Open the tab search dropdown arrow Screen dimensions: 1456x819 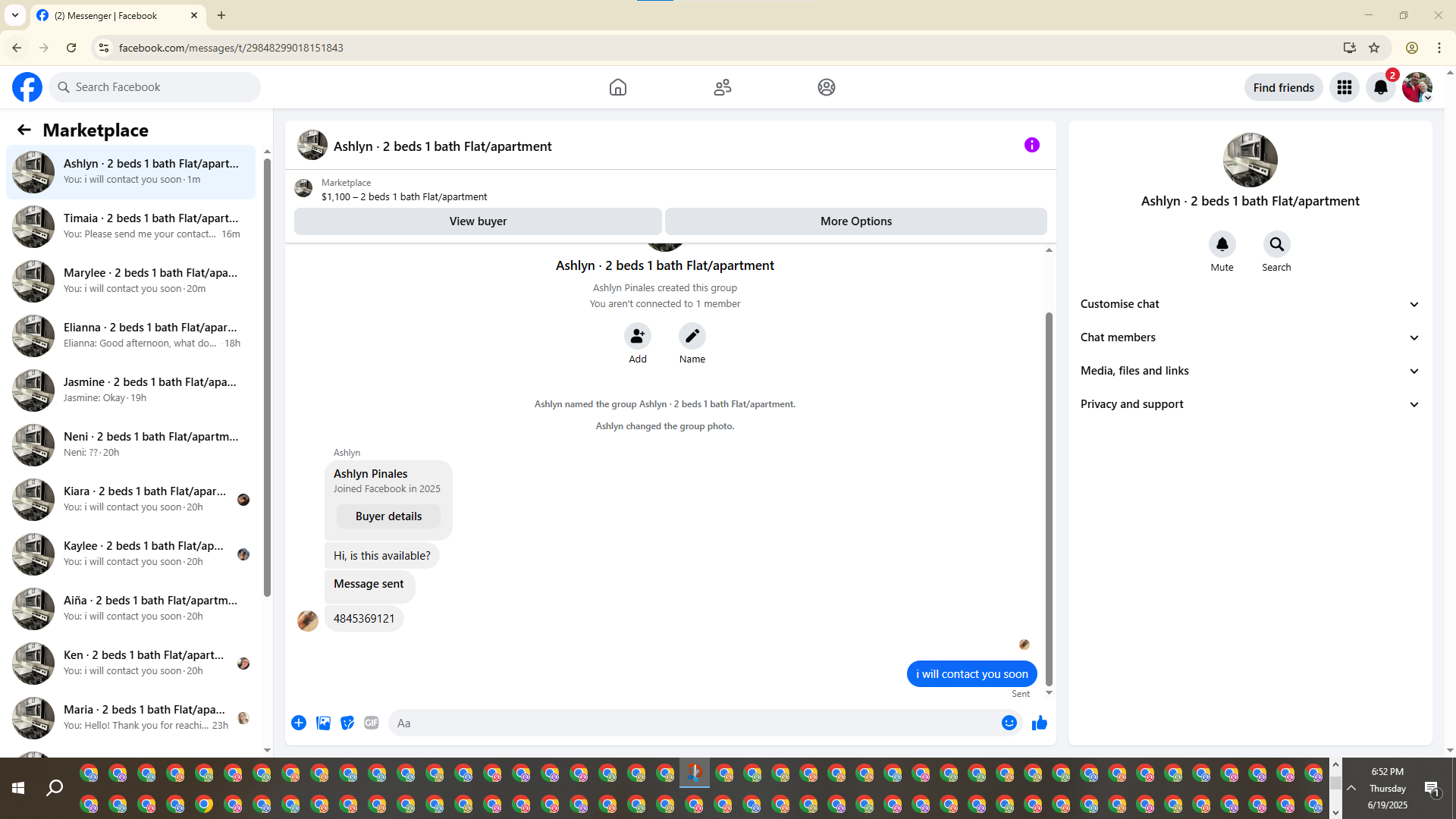(x=15, y=15)
